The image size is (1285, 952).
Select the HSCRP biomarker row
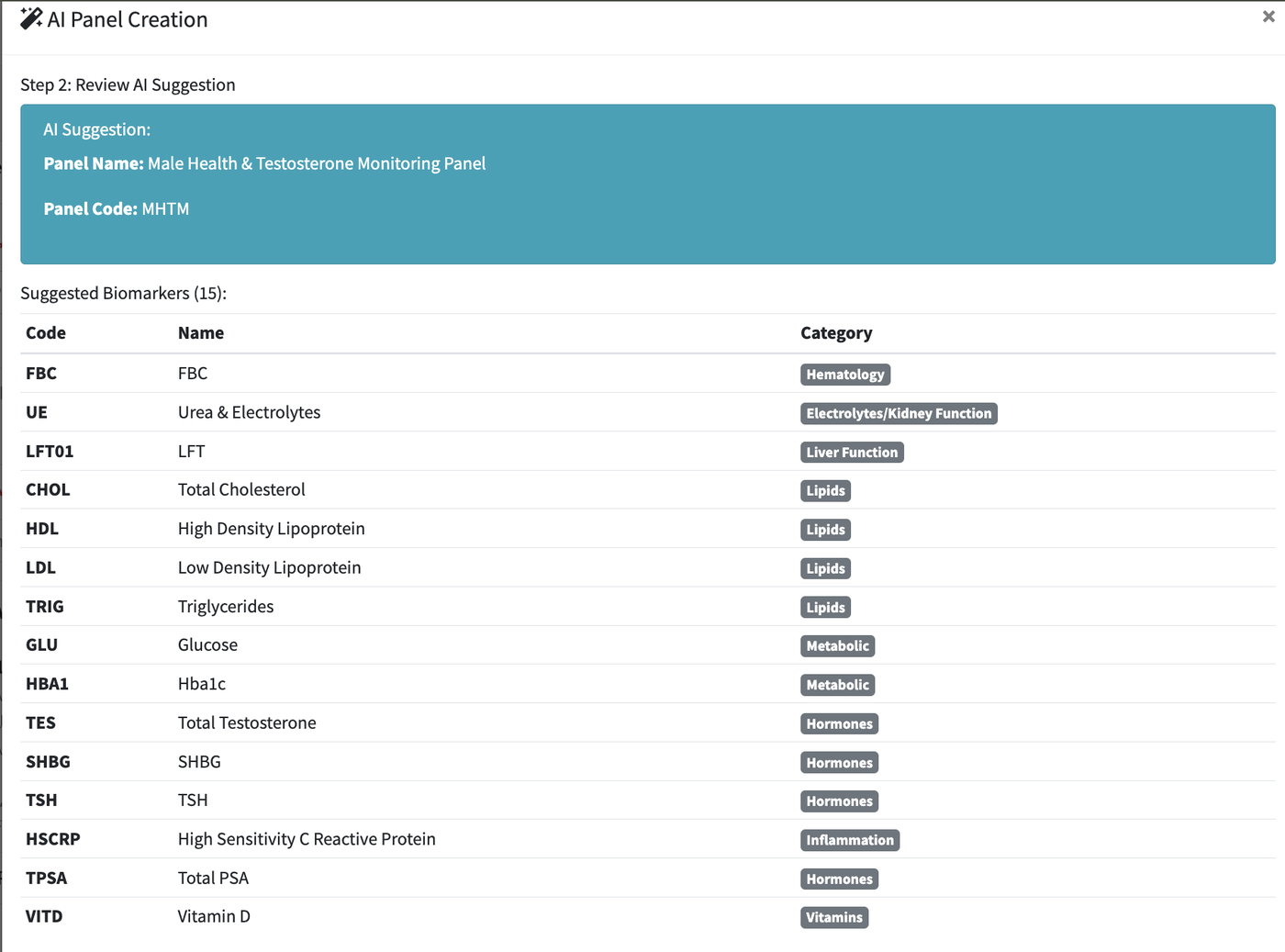coord(648,839)
